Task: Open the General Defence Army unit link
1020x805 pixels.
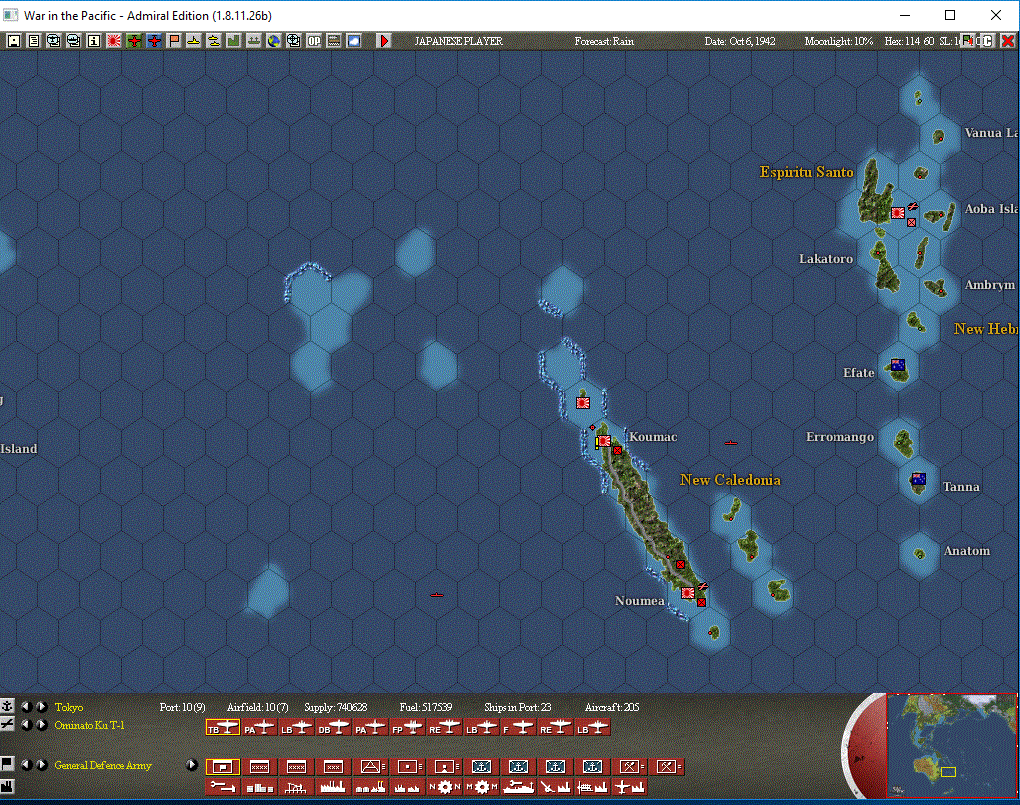Action: 103,765
